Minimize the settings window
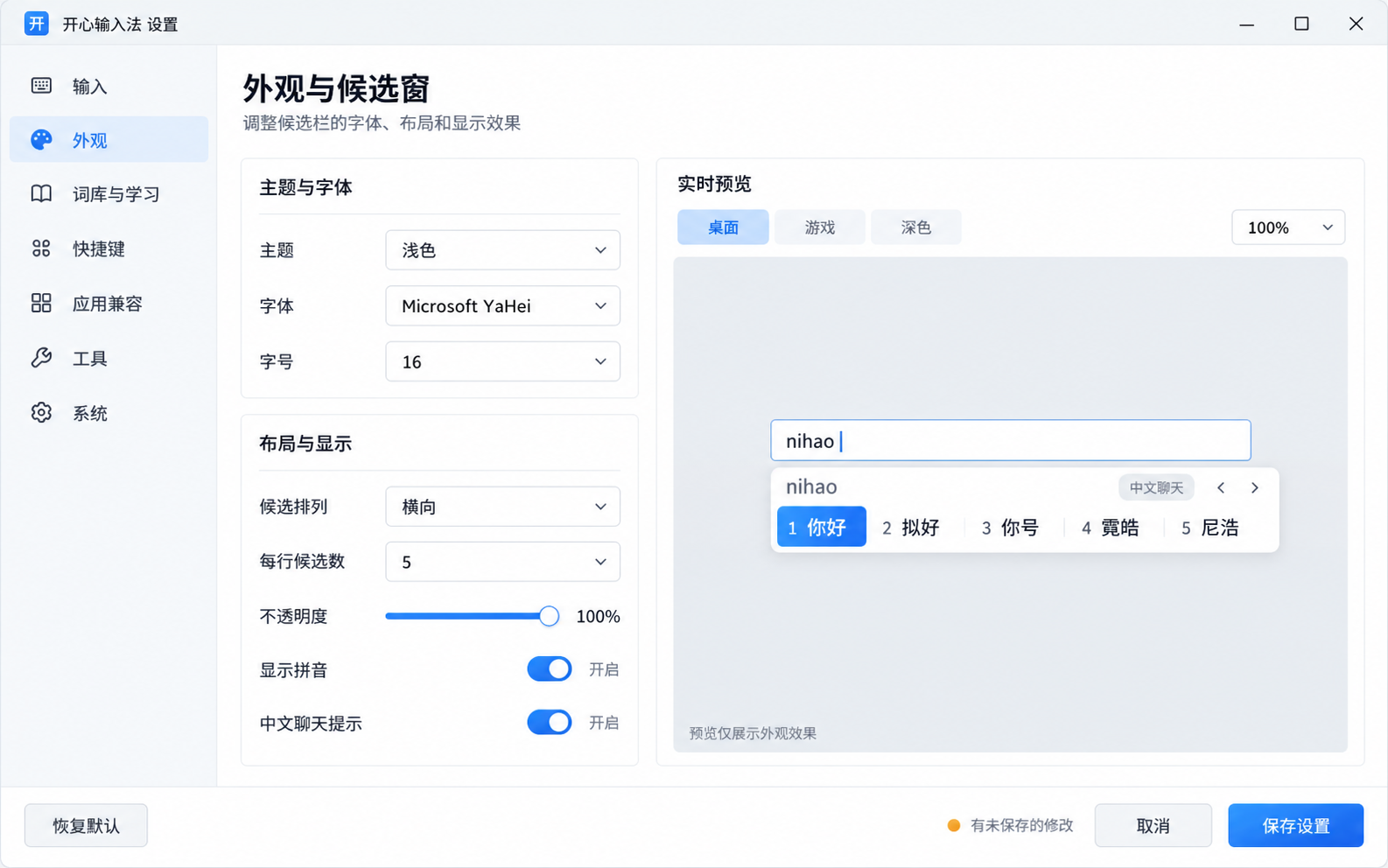Viewport: 1388px width, 868px height. pyautogui.click(x=1247, y=24)
